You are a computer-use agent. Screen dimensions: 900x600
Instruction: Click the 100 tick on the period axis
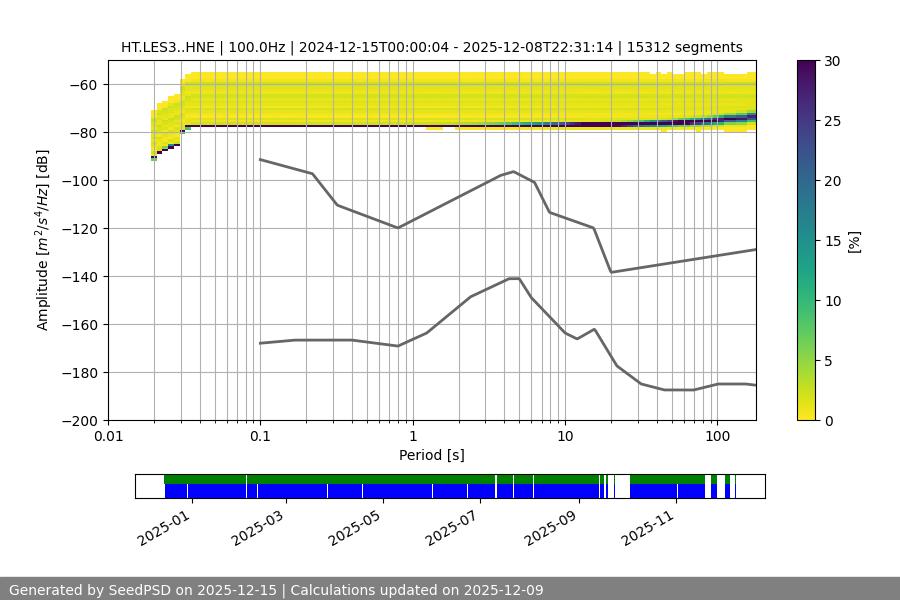pos(716,437)
